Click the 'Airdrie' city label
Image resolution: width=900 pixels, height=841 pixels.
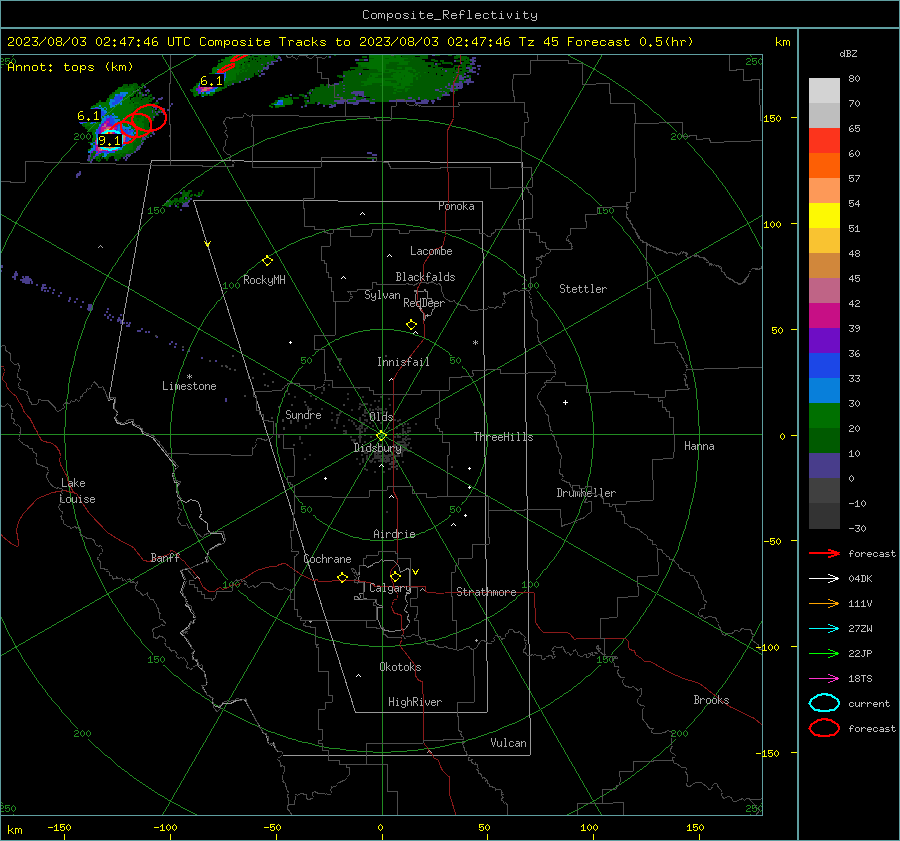pyautogui.click(x=394, y=534)
